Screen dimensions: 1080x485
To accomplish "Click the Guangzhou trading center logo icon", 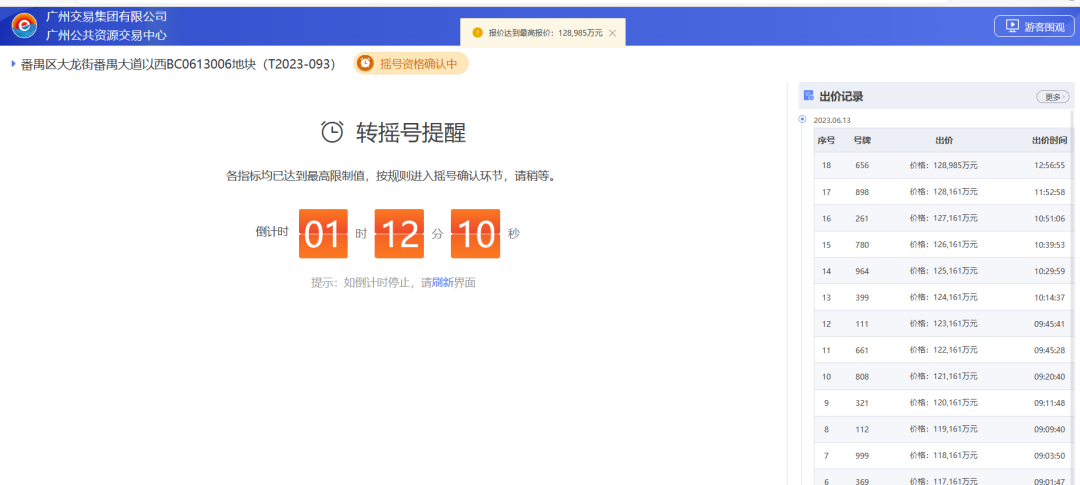I will pos(25,25).
